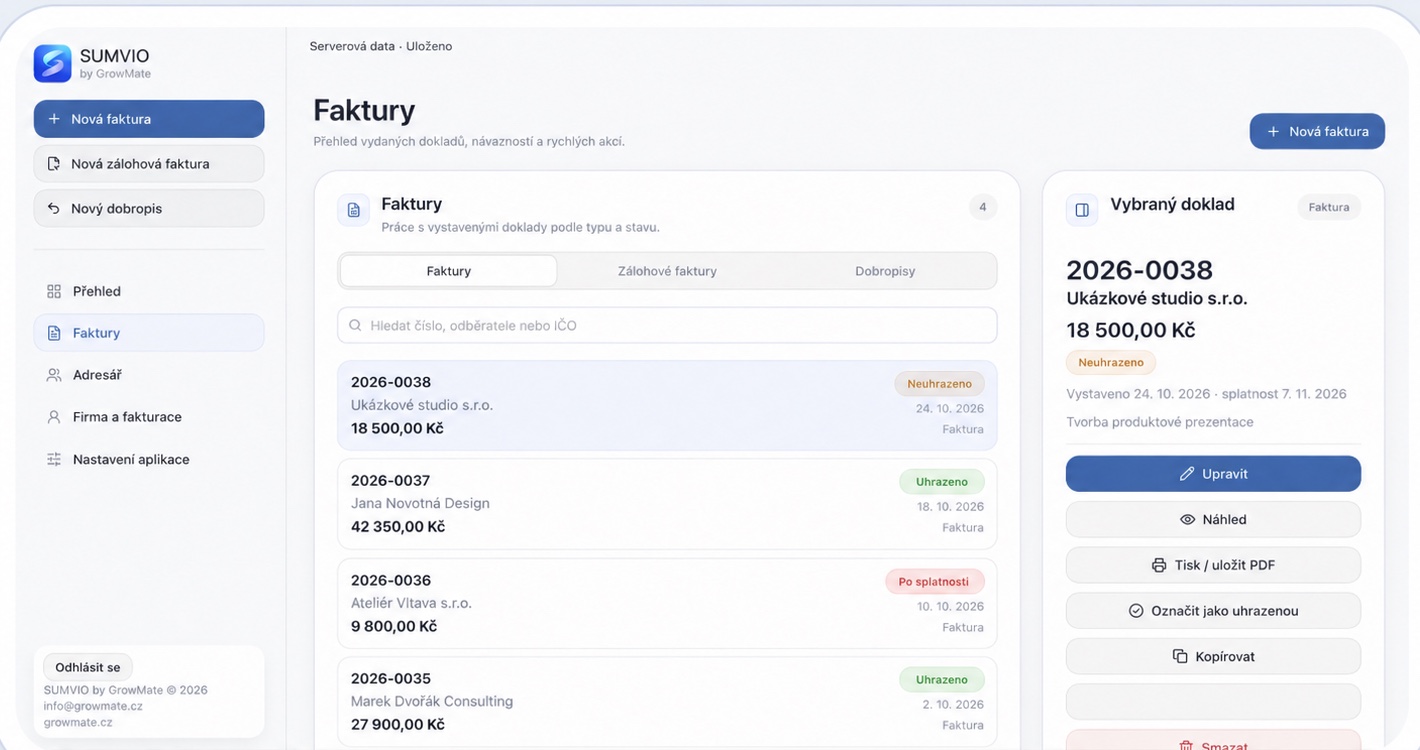The height and width of the screenshot is (750, 1420).
Task: Click the printer icon on Tisk / uložit PDF
Action: pos(1159,565)
